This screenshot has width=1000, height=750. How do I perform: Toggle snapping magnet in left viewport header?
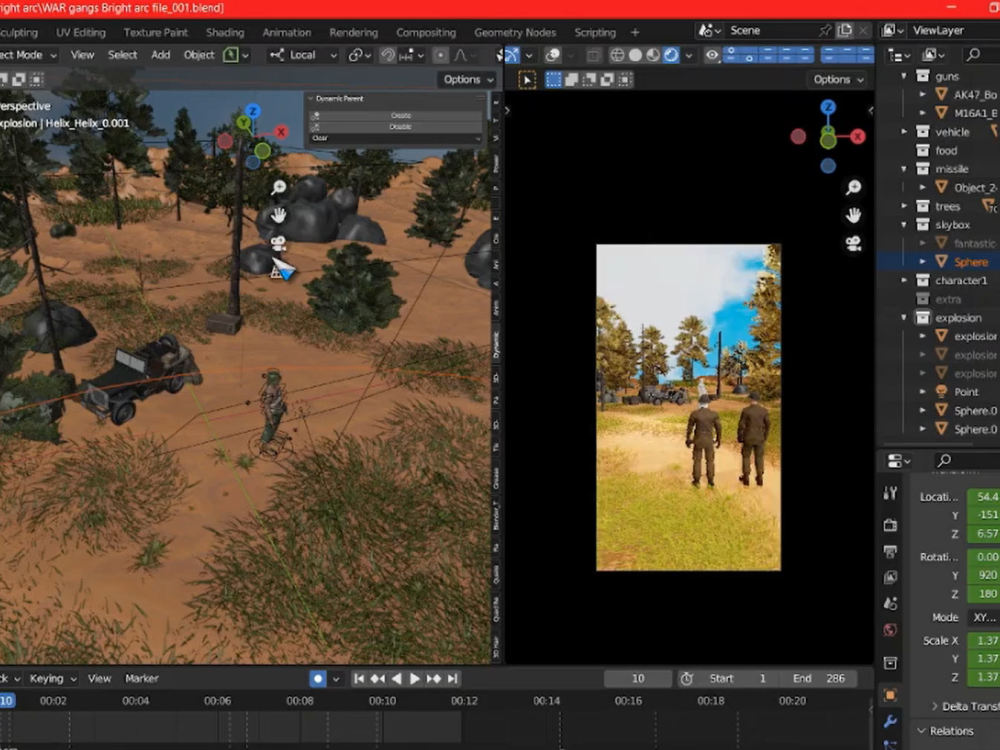[x=388, y=55]
